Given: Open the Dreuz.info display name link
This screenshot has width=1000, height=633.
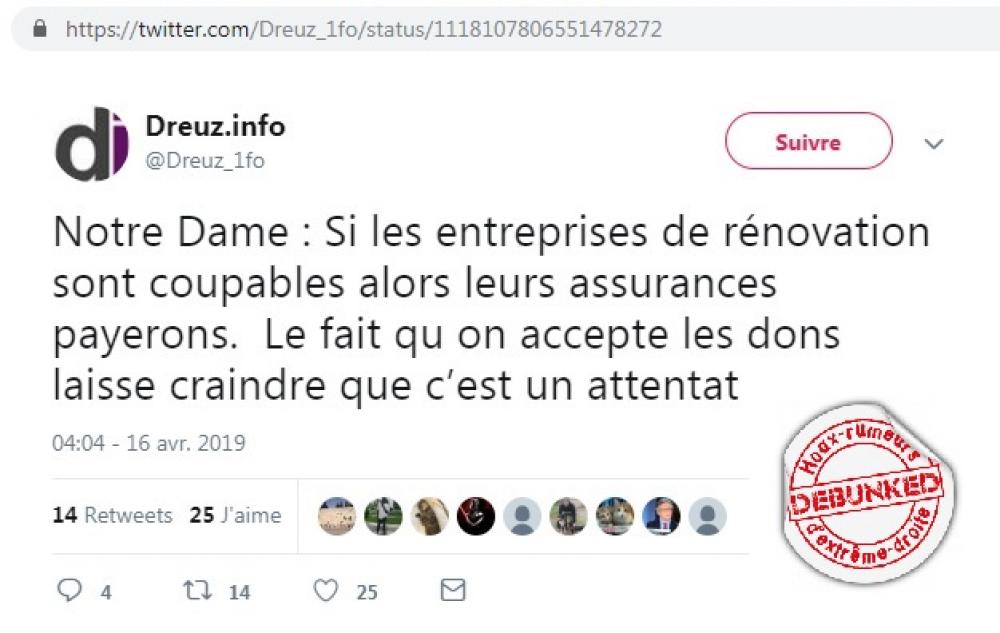Looking at the screenshot, I should click(216, 126).
